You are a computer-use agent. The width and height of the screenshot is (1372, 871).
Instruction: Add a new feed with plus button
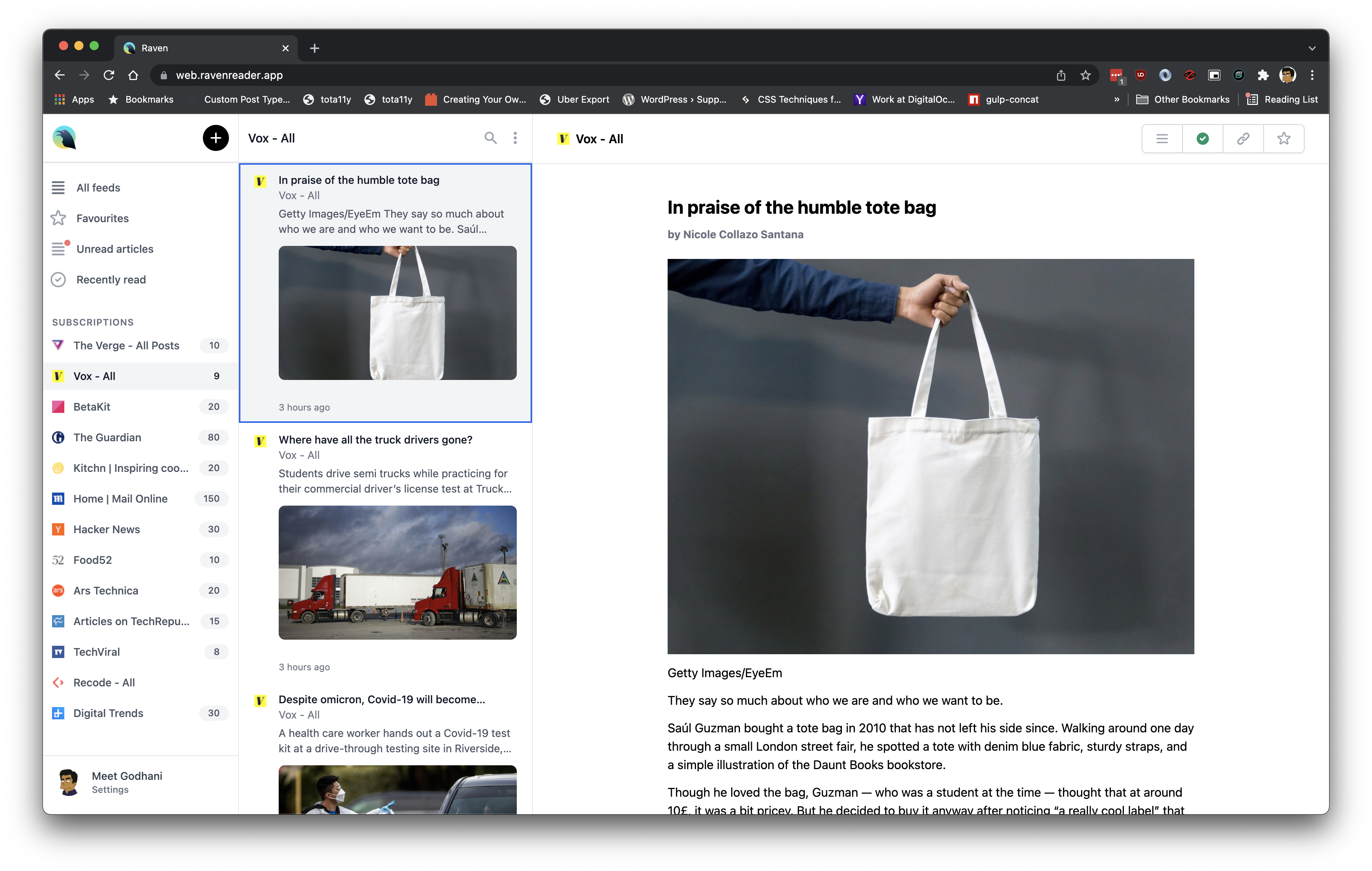pyautogui.click(x=216, y=138)
